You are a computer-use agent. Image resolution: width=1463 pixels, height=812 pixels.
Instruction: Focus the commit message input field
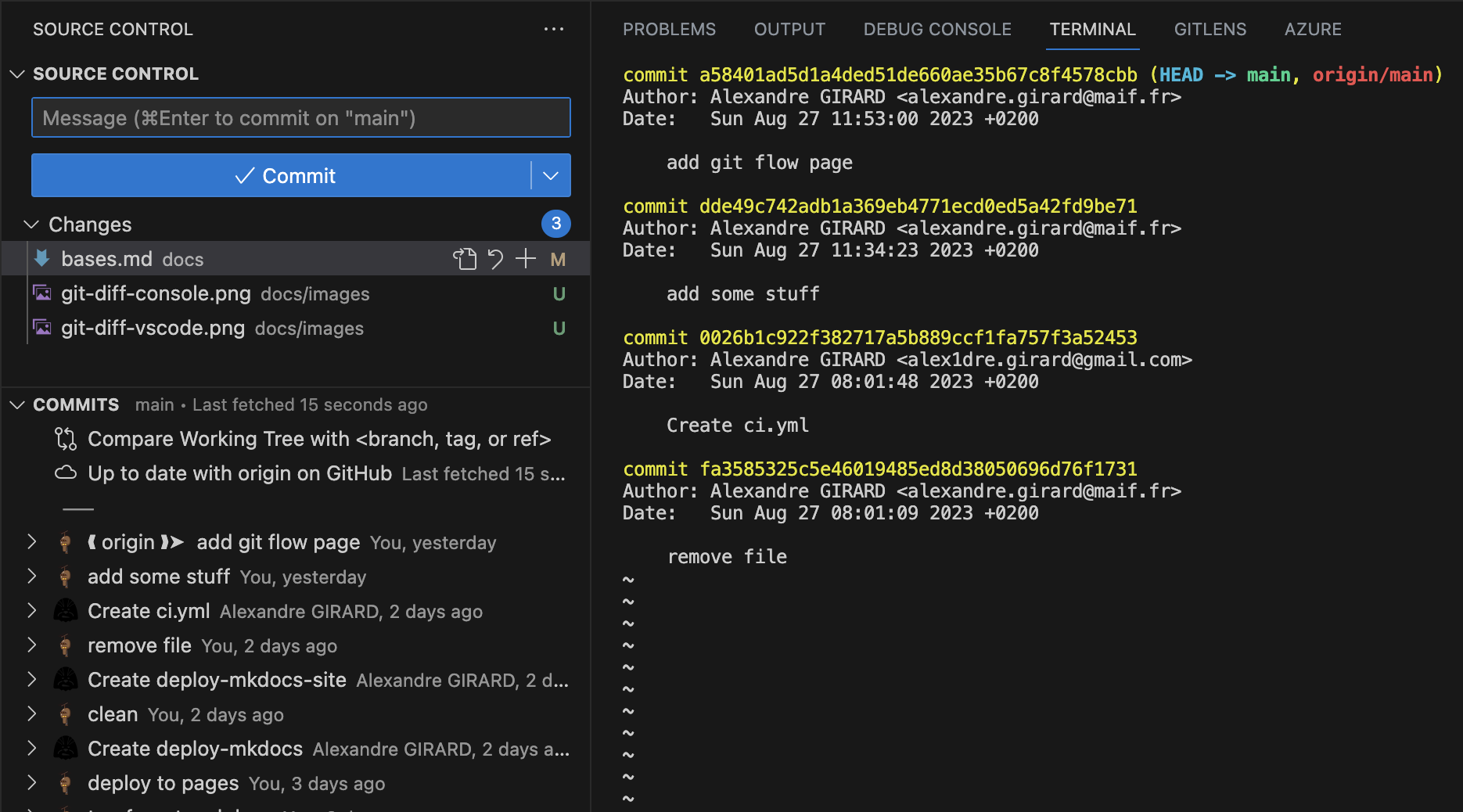301,117
